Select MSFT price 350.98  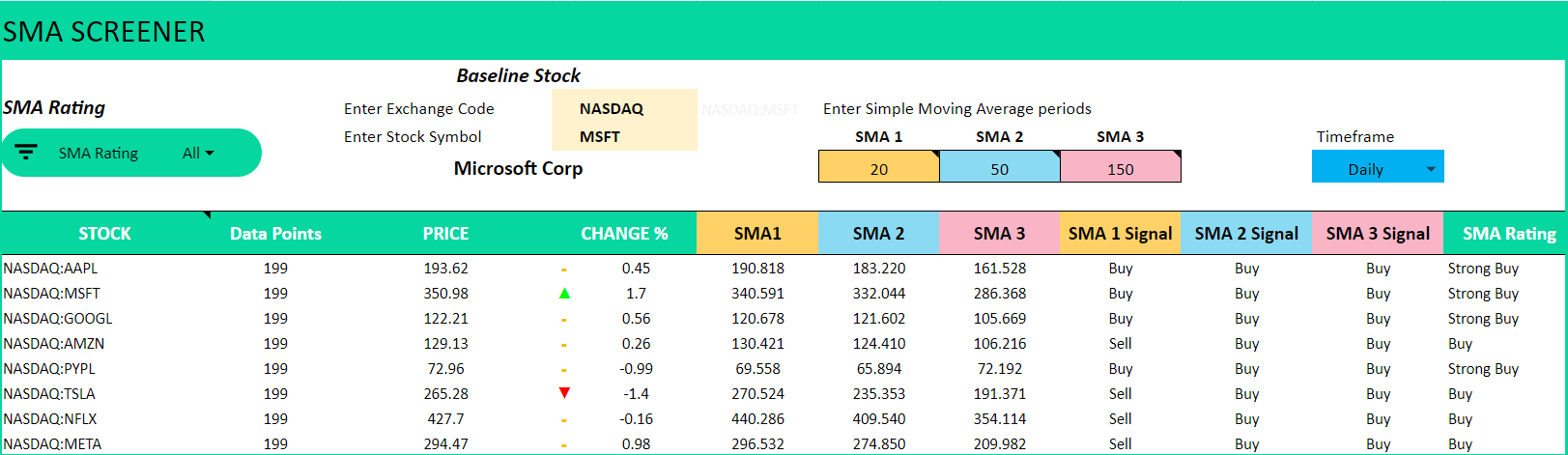[x=445, y=293]
